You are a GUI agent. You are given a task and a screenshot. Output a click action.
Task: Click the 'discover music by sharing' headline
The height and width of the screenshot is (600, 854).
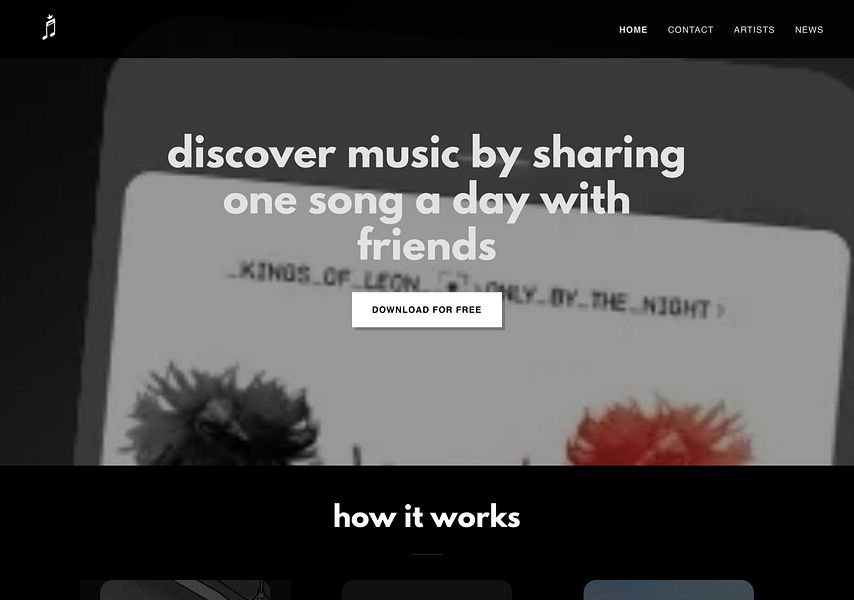coord(426,154)
